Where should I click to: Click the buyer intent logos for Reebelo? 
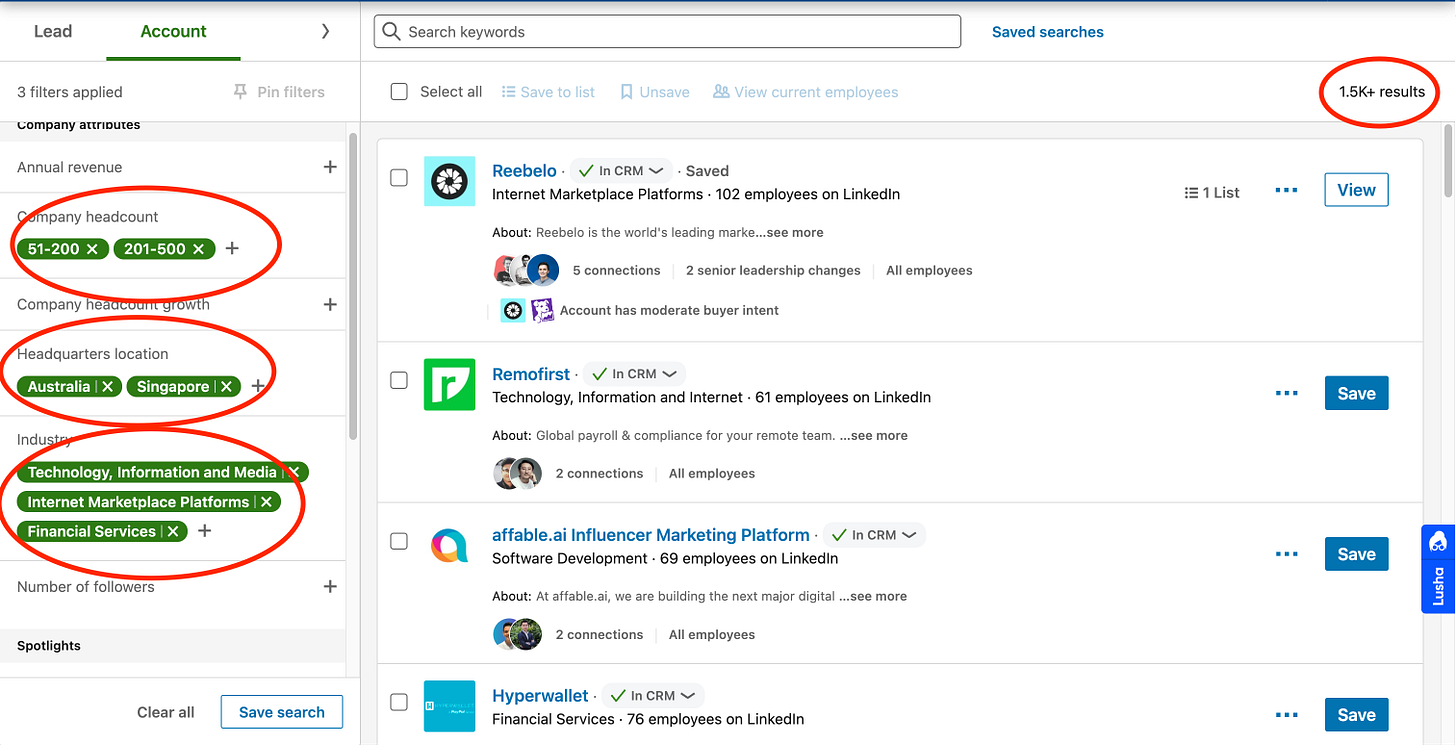tap(528, 311)
